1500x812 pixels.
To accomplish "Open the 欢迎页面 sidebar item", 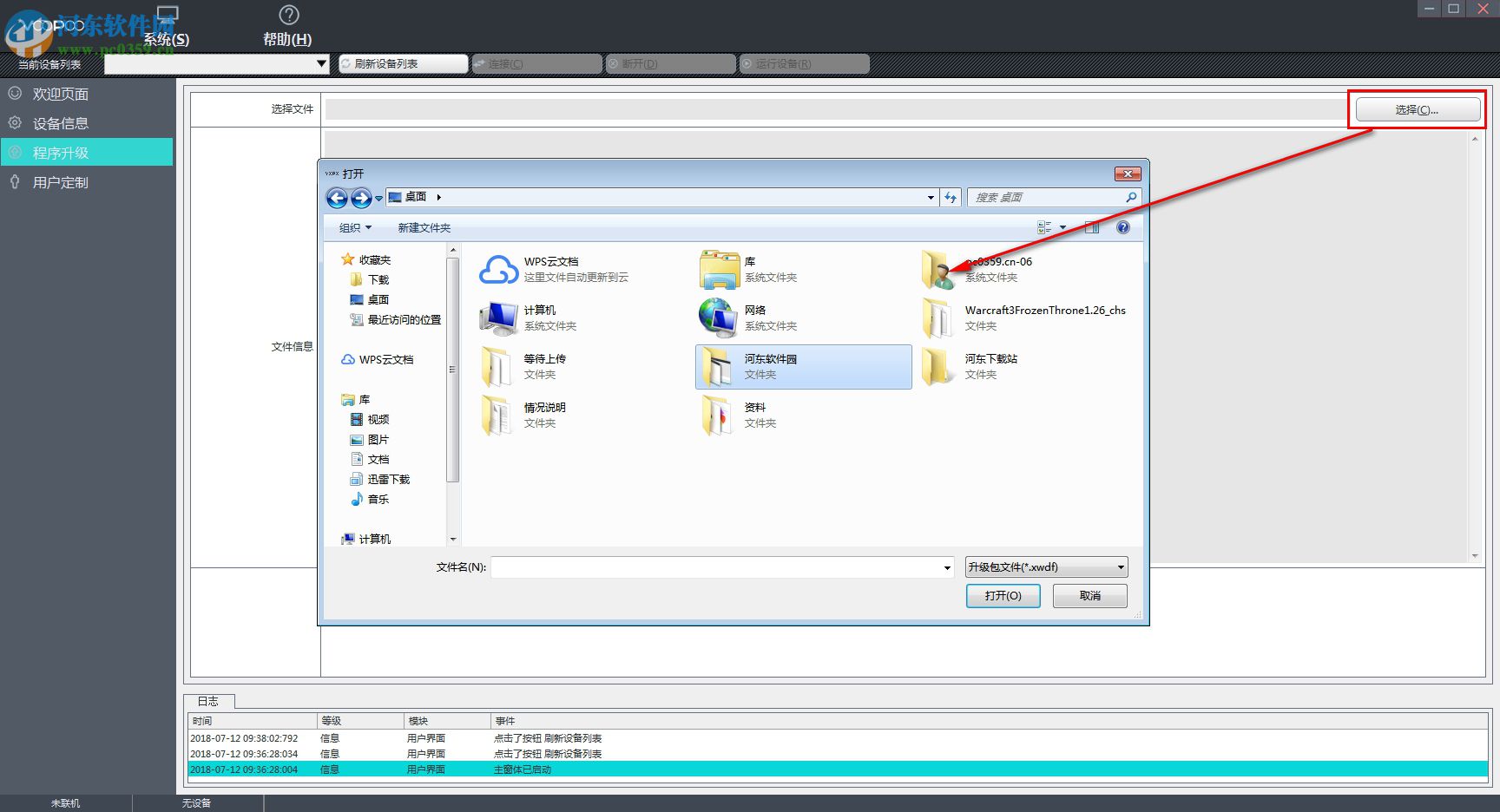I will [x=87, y=94].
